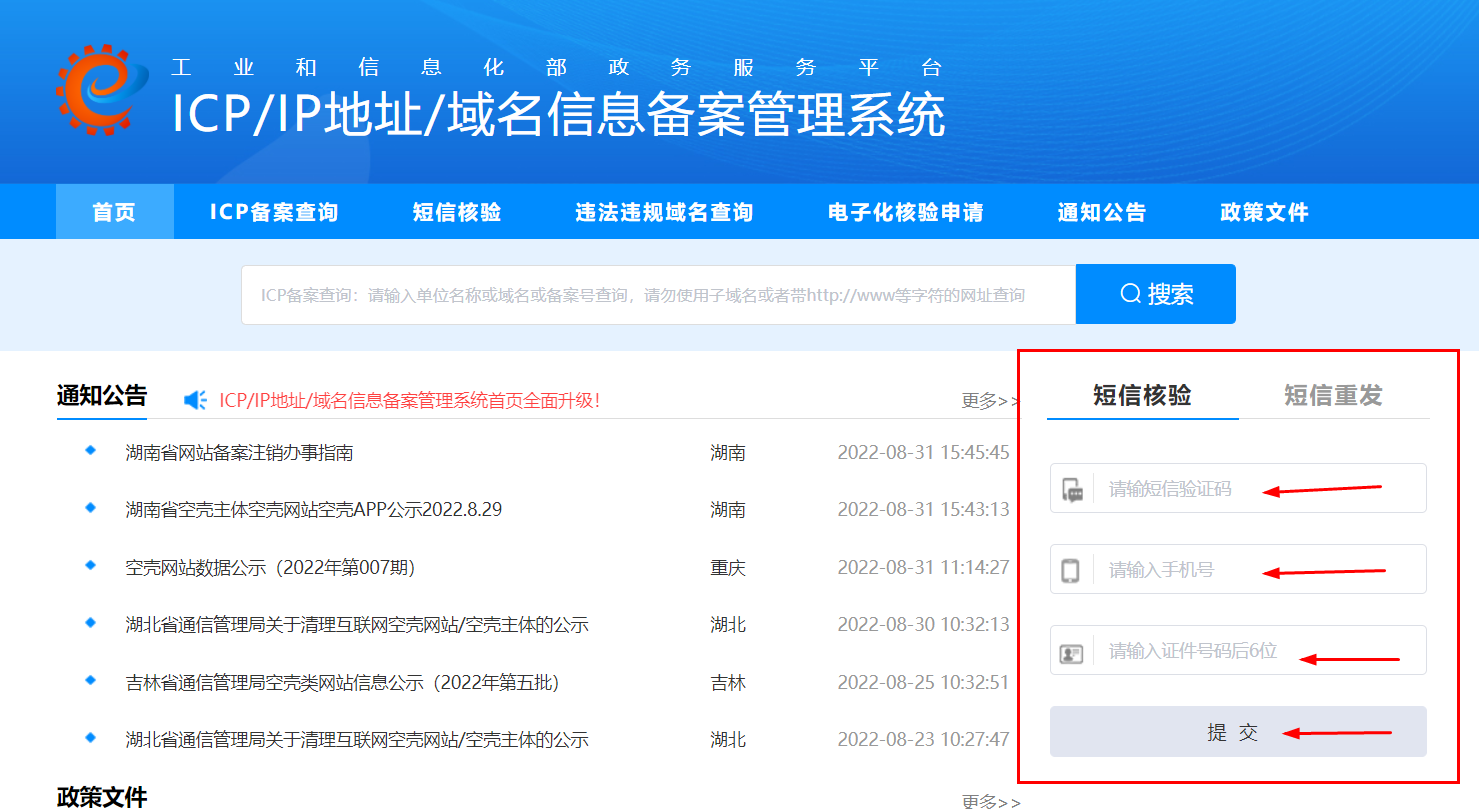Click timestamp 2022-08-23 10:27:47
Viewport: 1479px width, 809px height.
coord(924,740)
